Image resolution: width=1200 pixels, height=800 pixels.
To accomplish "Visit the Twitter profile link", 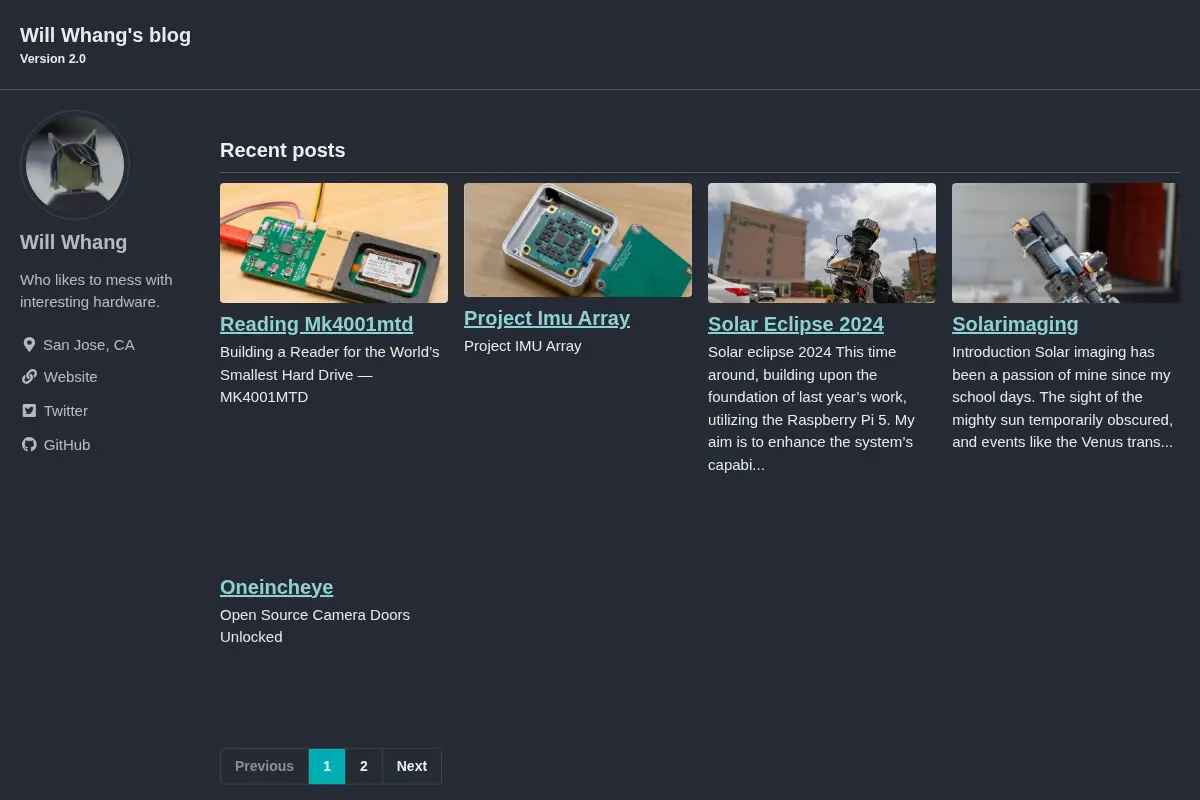I will pyautogui.click(x=66, y=411).
